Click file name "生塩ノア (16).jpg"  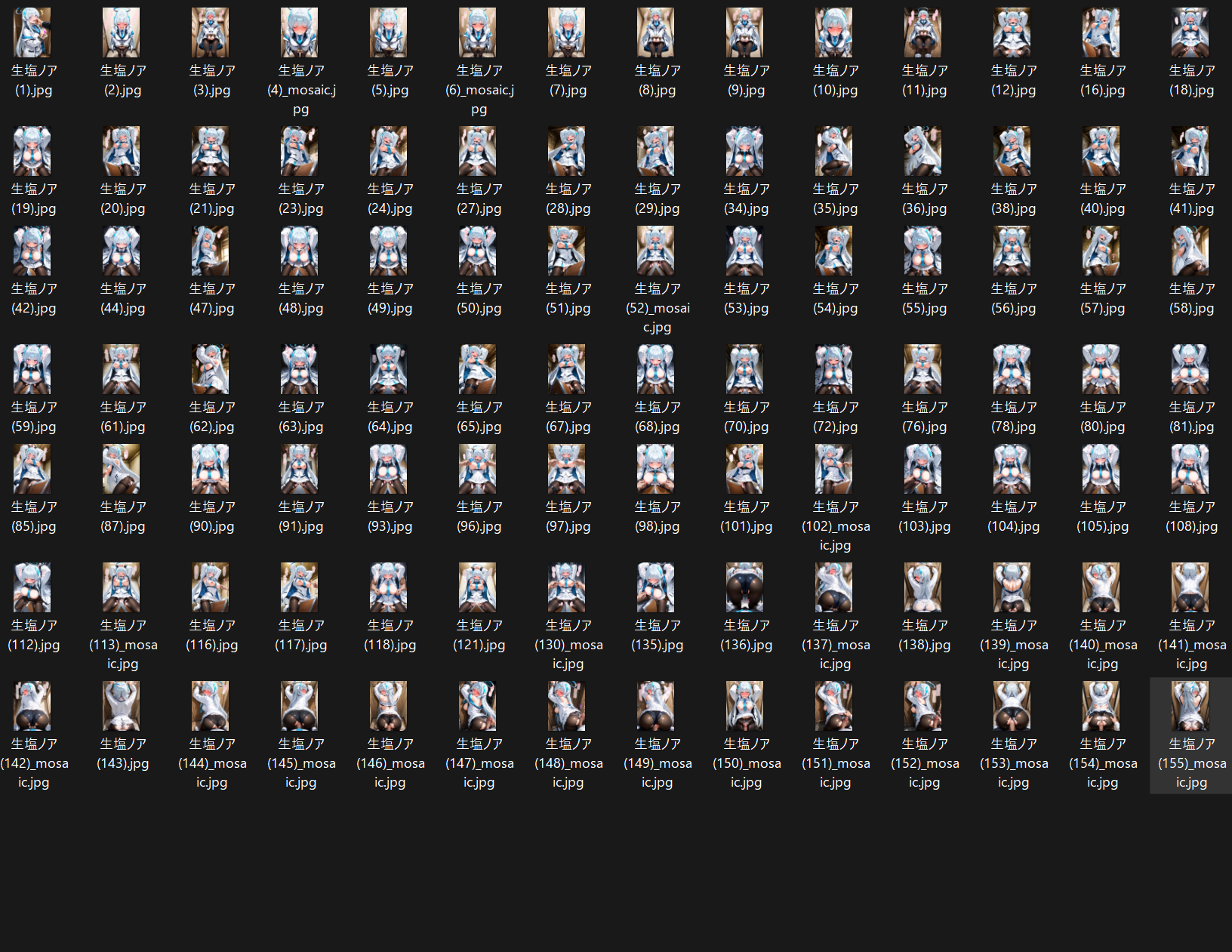tap(1102, 80)
